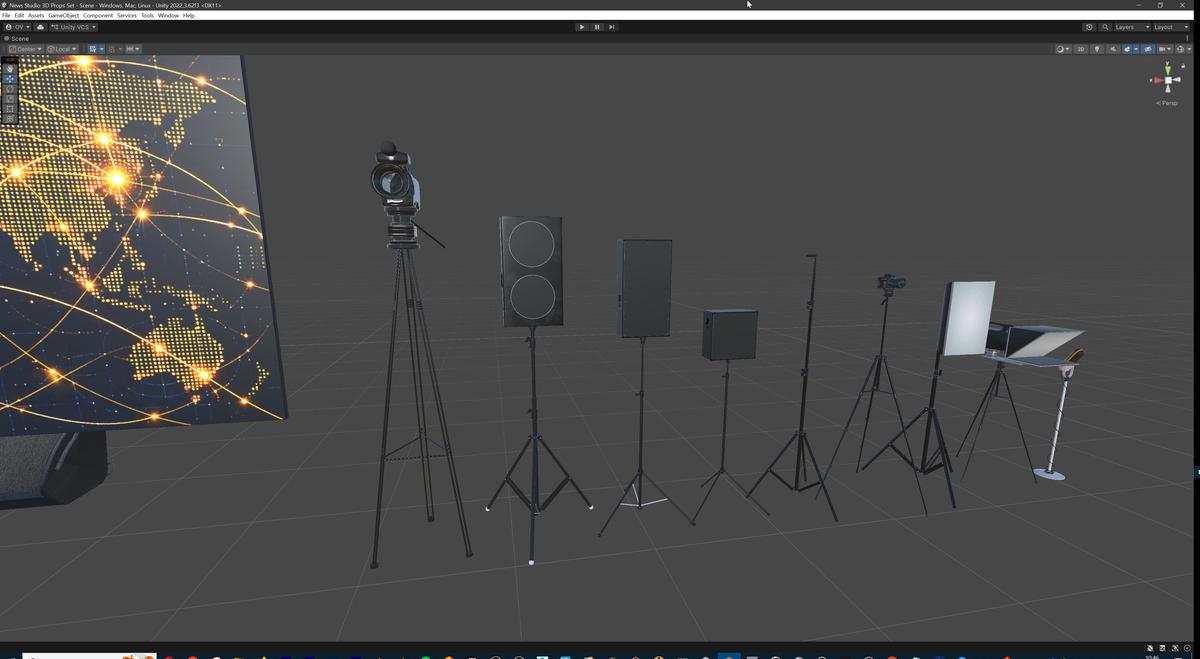Start Play mode
This screenshot has height=659, width=1200.
point(582,27)
